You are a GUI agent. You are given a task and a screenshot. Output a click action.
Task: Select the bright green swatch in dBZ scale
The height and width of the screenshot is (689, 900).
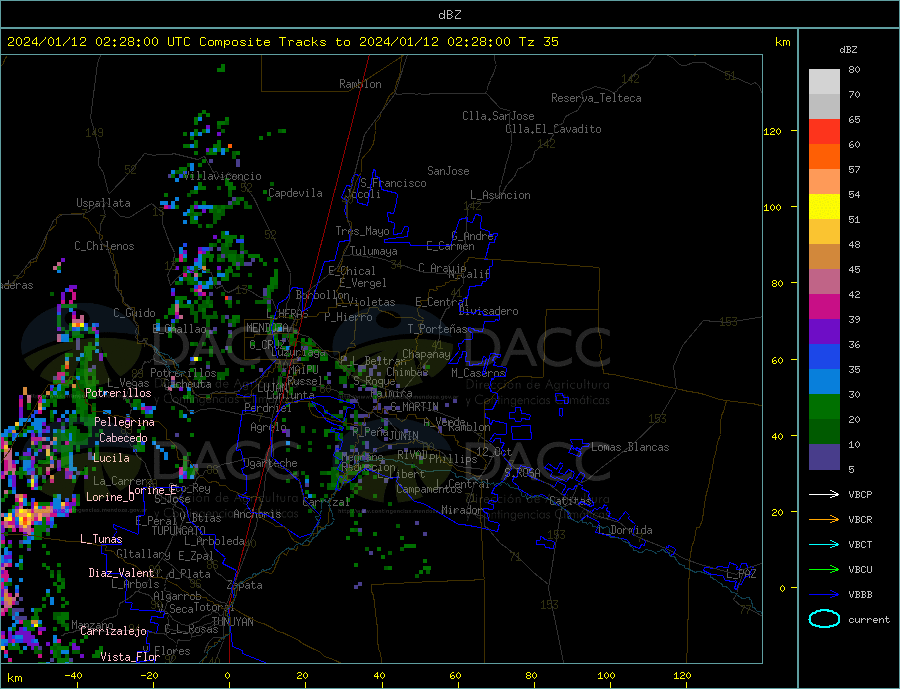click(824, 407)
